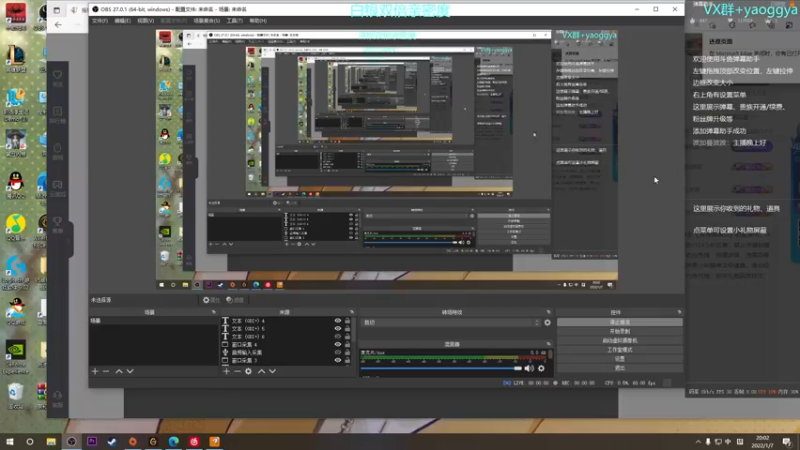This screenshot has height=450, width=800.
Task: Pop out the Scenes dock panel
Action: [214, 312]
